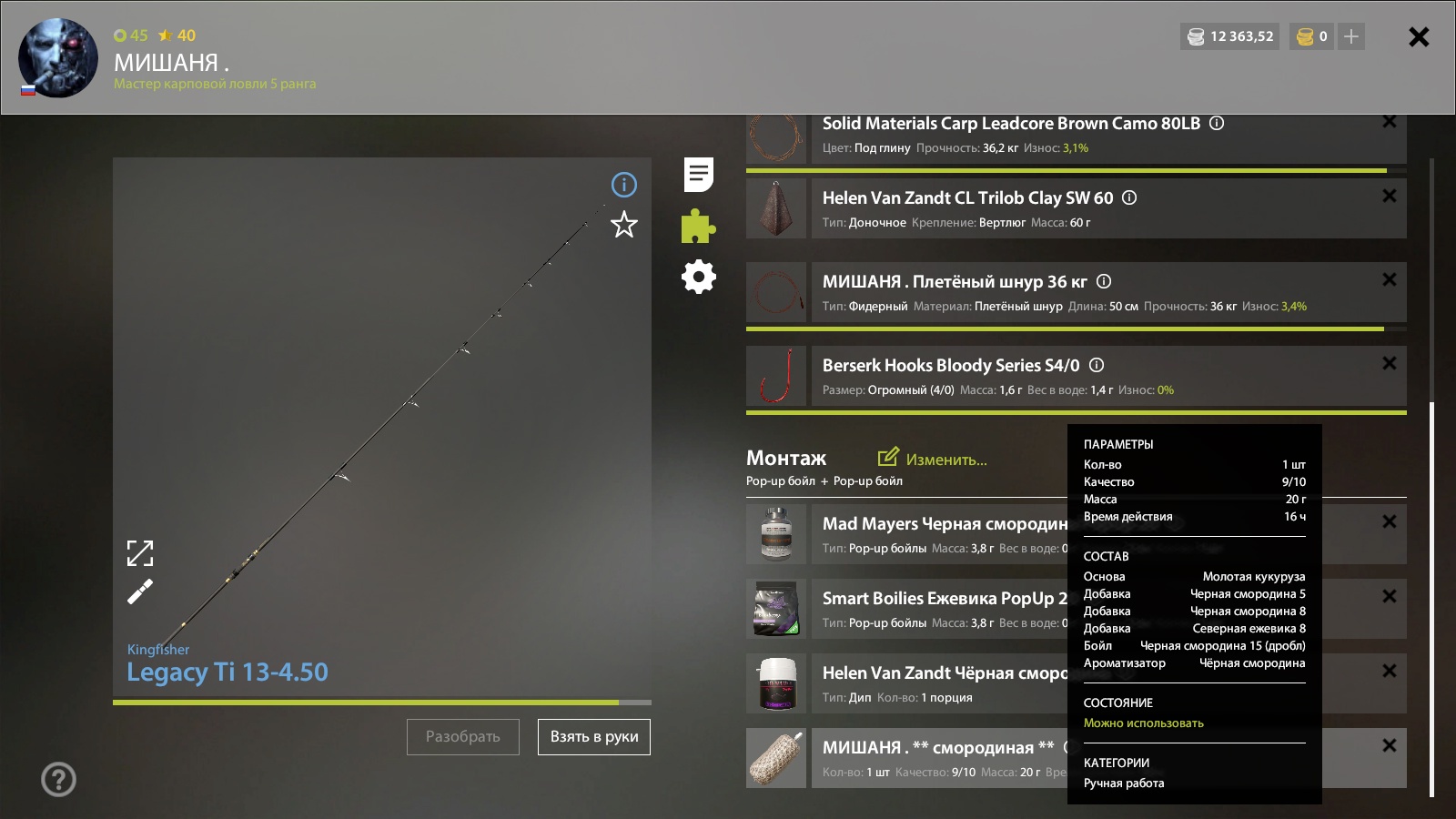
Task: Click the Legacy Ti 13-4.50 rod name
Action: (x=227, y=672)
